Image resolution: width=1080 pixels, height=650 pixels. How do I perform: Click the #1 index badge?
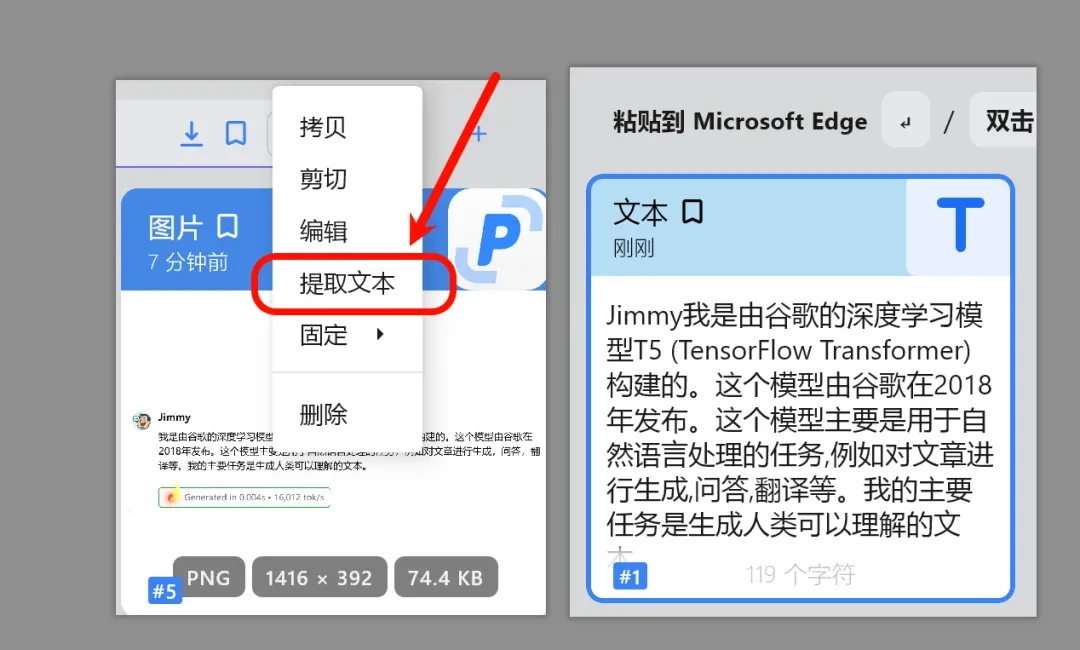pos(630,576)
